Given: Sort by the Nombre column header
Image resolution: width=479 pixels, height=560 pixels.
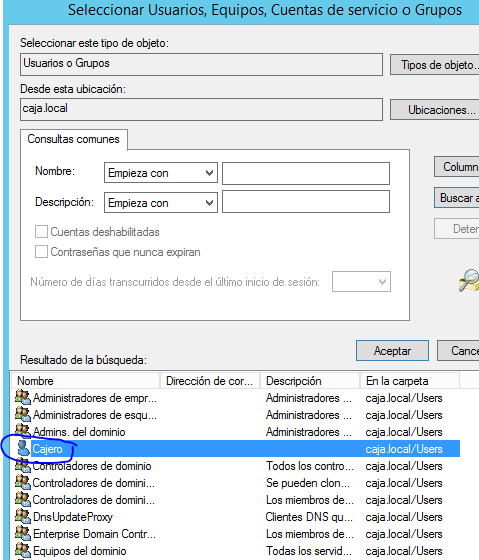Looking at the screenshot, I should click(x=86, y=381).
